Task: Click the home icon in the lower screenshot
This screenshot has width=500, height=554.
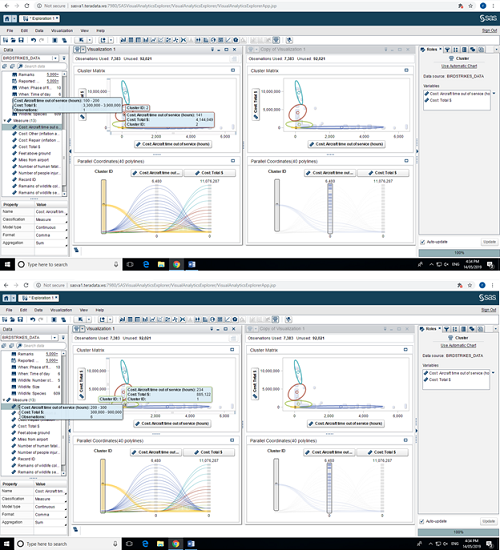Action: pyautogui.click(x=7, y=298)
